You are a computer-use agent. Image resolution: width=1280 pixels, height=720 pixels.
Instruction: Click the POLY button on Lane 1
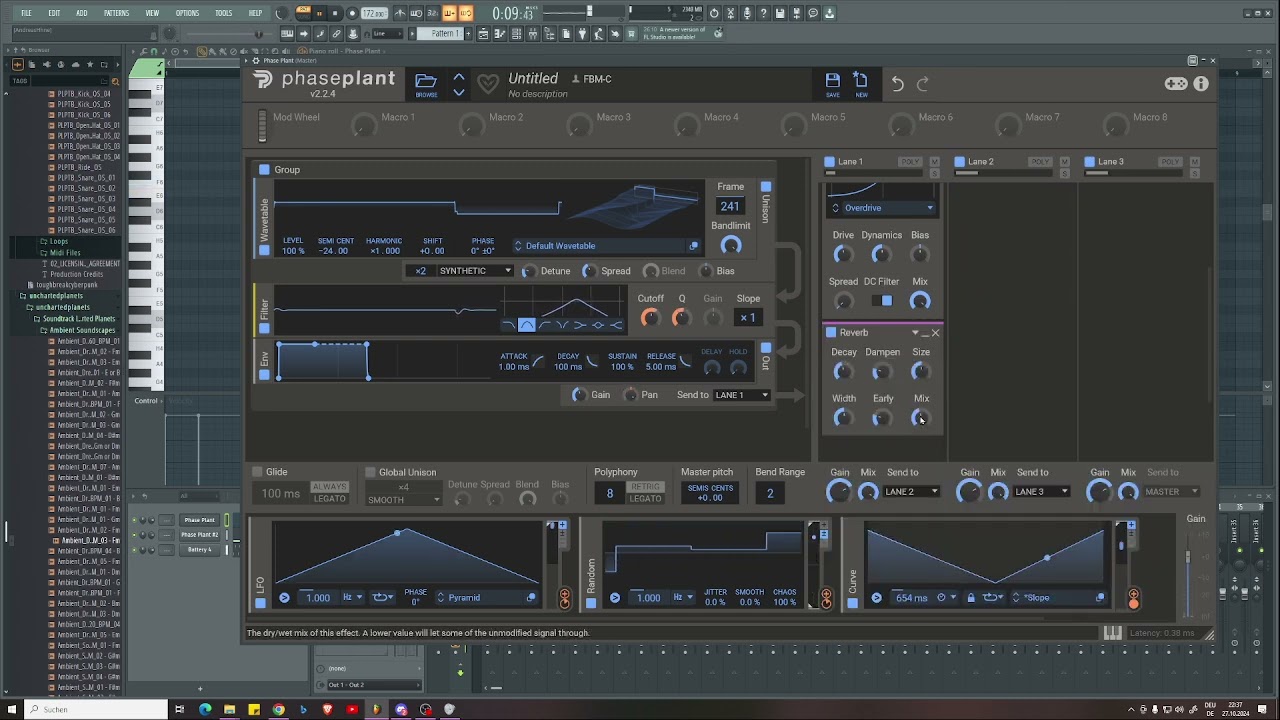910,162
